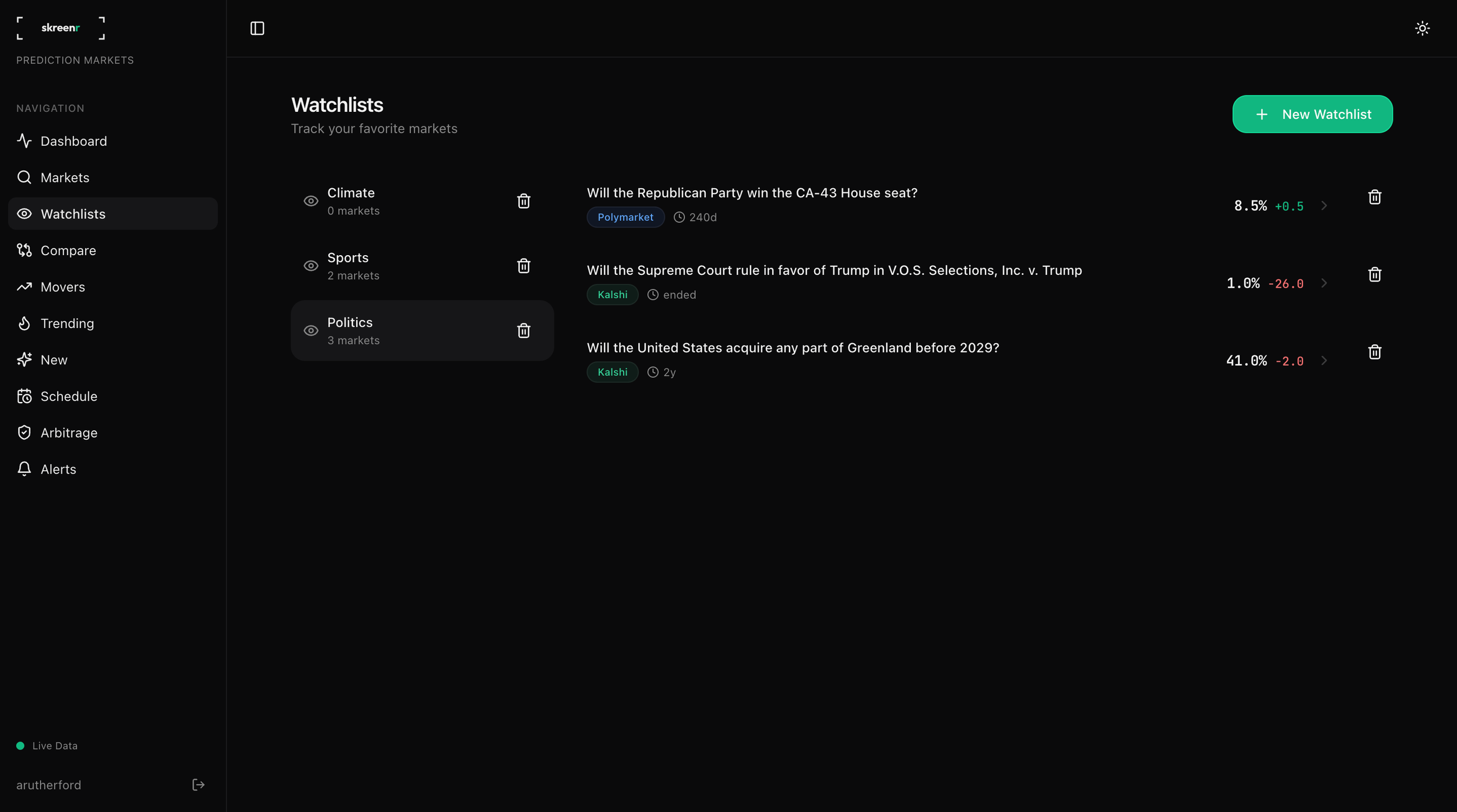Click the 240d time remaining label

coord(702,217)
